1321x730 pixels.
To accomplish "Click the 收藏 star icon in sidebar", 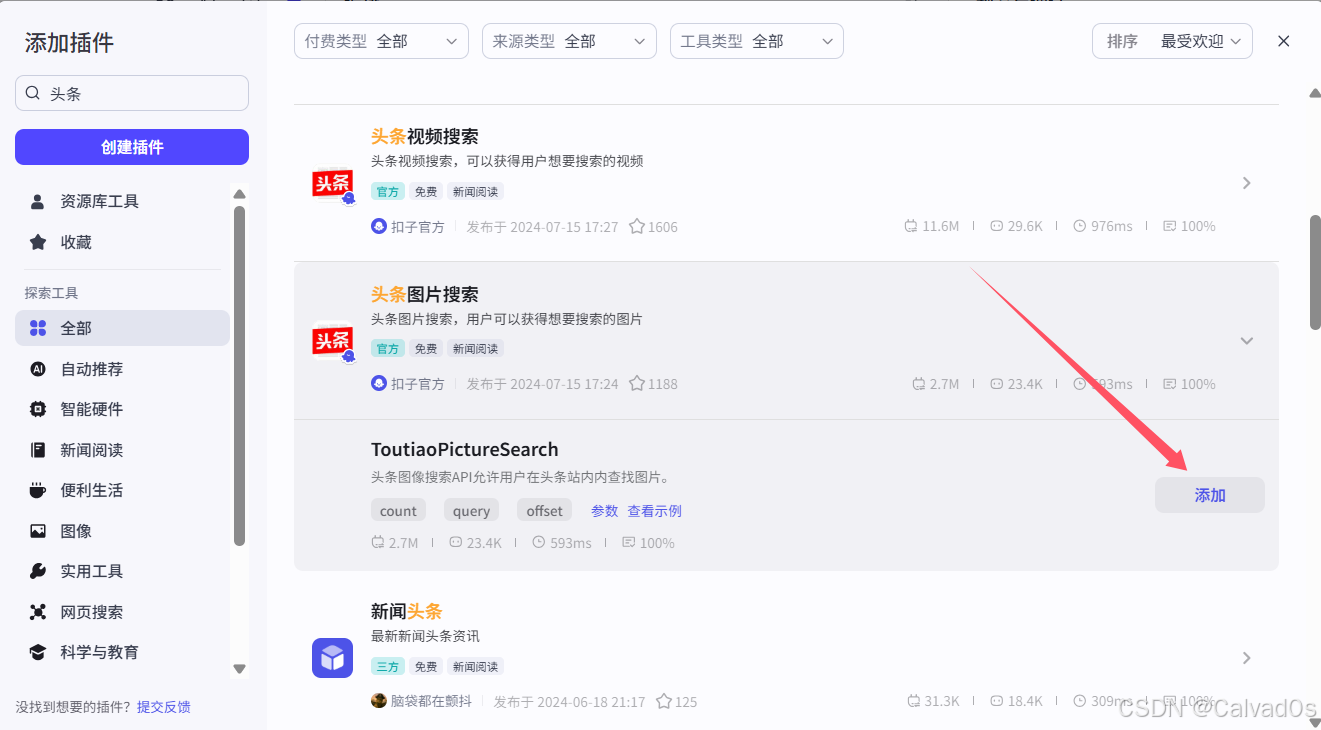I will click(38, 242).
